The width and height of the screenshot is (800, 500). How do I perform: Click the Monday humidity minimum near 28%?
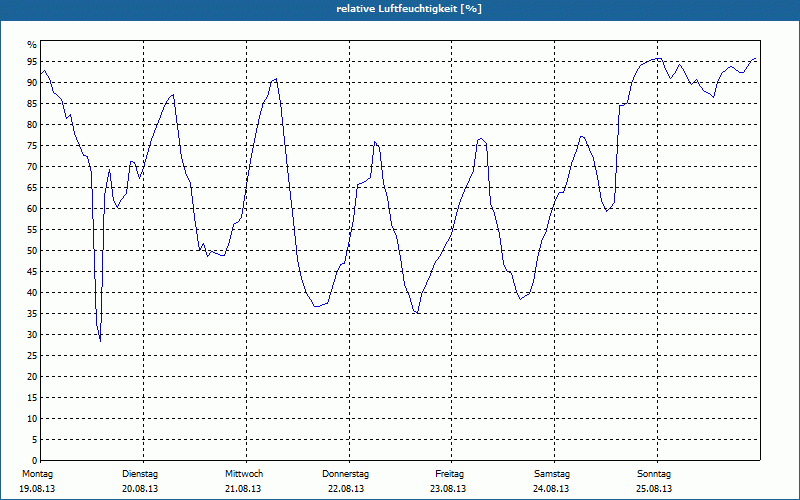pos(101,341)
